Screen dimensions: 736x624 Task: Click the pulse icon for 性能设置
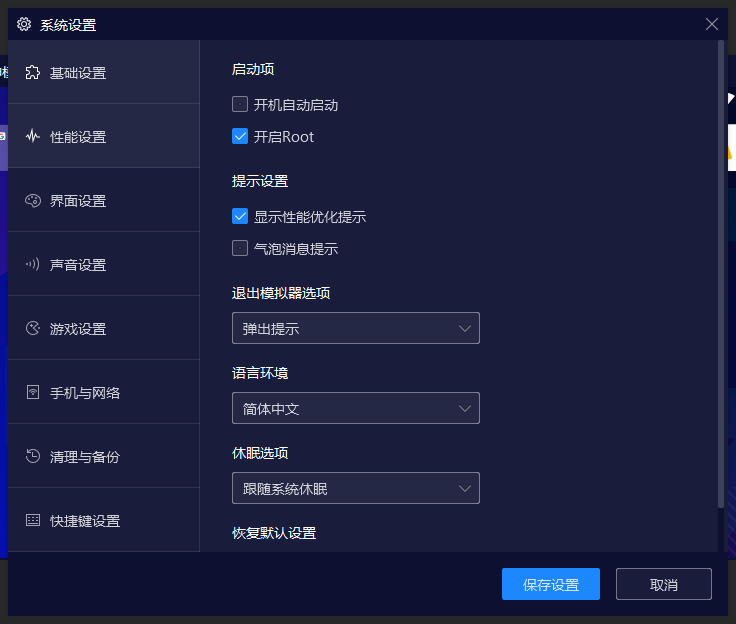(33, 136)
